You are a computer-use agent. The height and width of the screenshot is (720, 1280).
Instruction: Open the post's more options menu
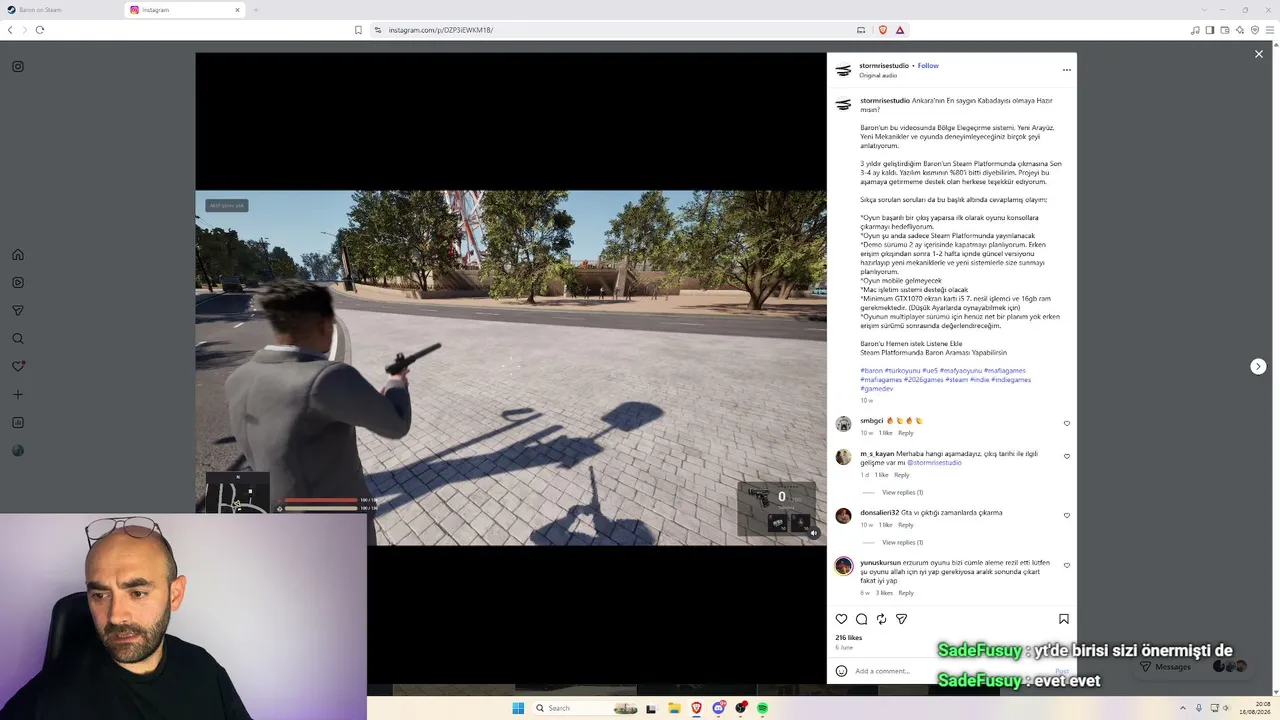1066,70
